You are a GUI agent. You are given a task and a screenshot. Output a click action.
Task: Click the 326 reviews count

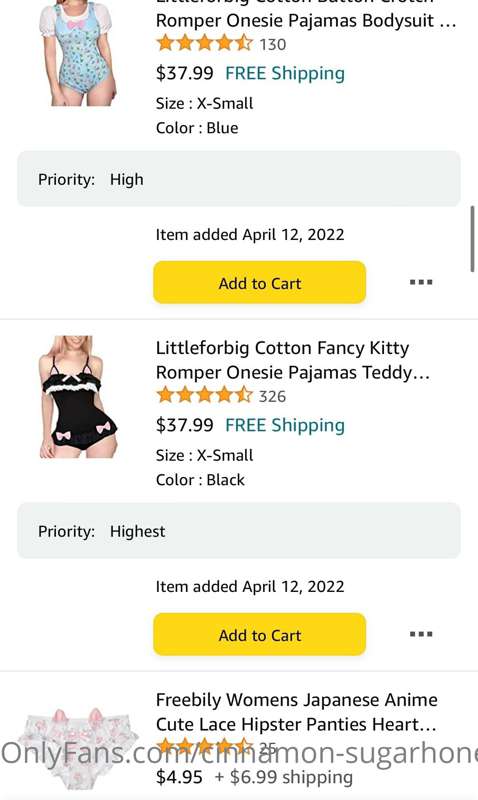pyautogui.click(x=272, y=396)
